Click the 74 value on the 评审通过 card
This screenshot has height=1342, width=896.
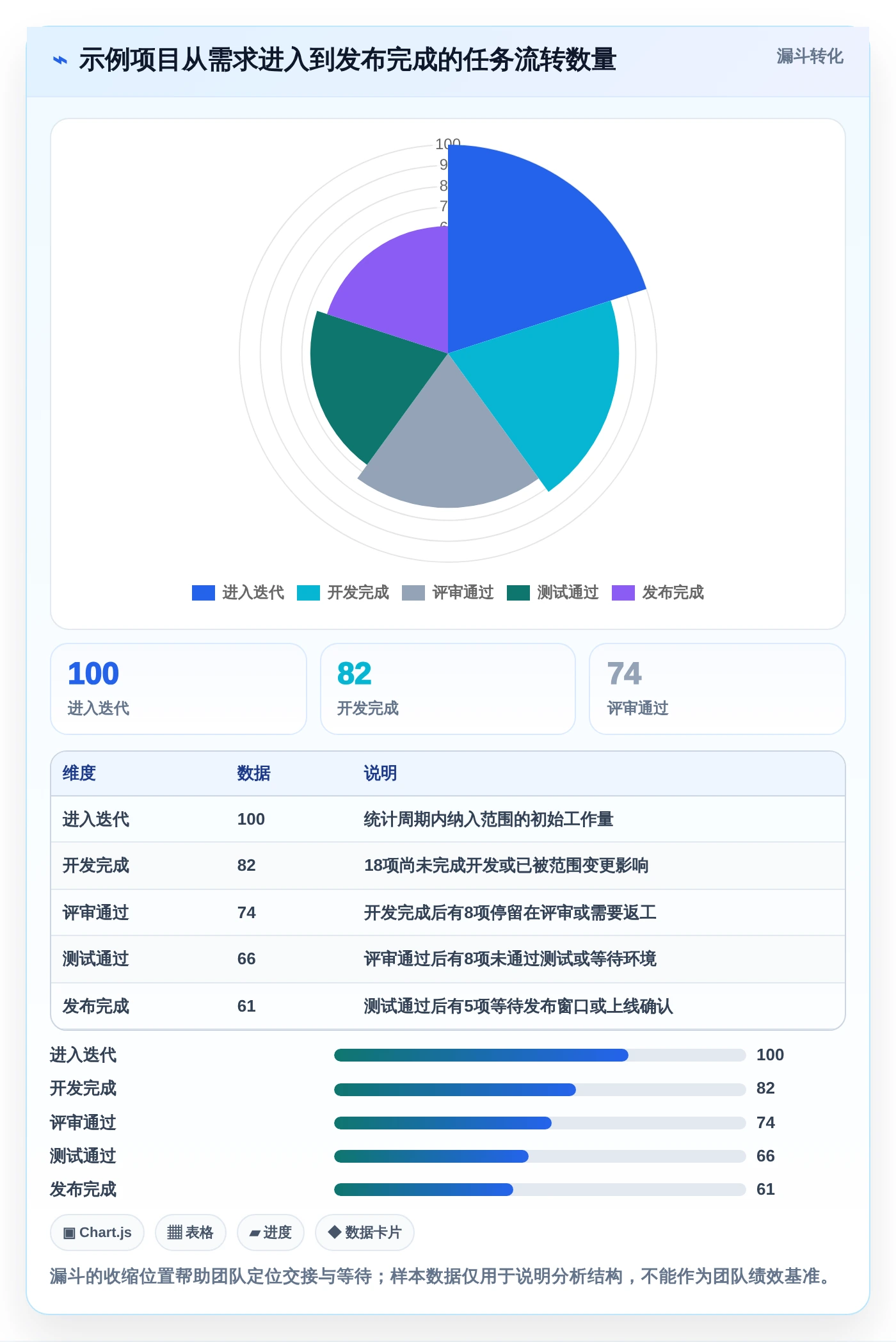624,674
